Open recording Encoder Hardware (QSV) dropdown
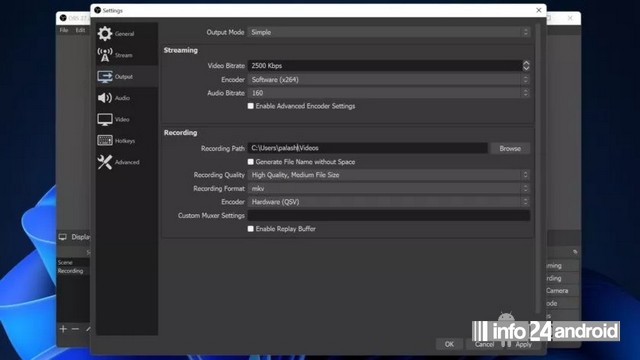The height and width of the screenshot is (360, 640). pyautogui.click(x=389, y=202)
